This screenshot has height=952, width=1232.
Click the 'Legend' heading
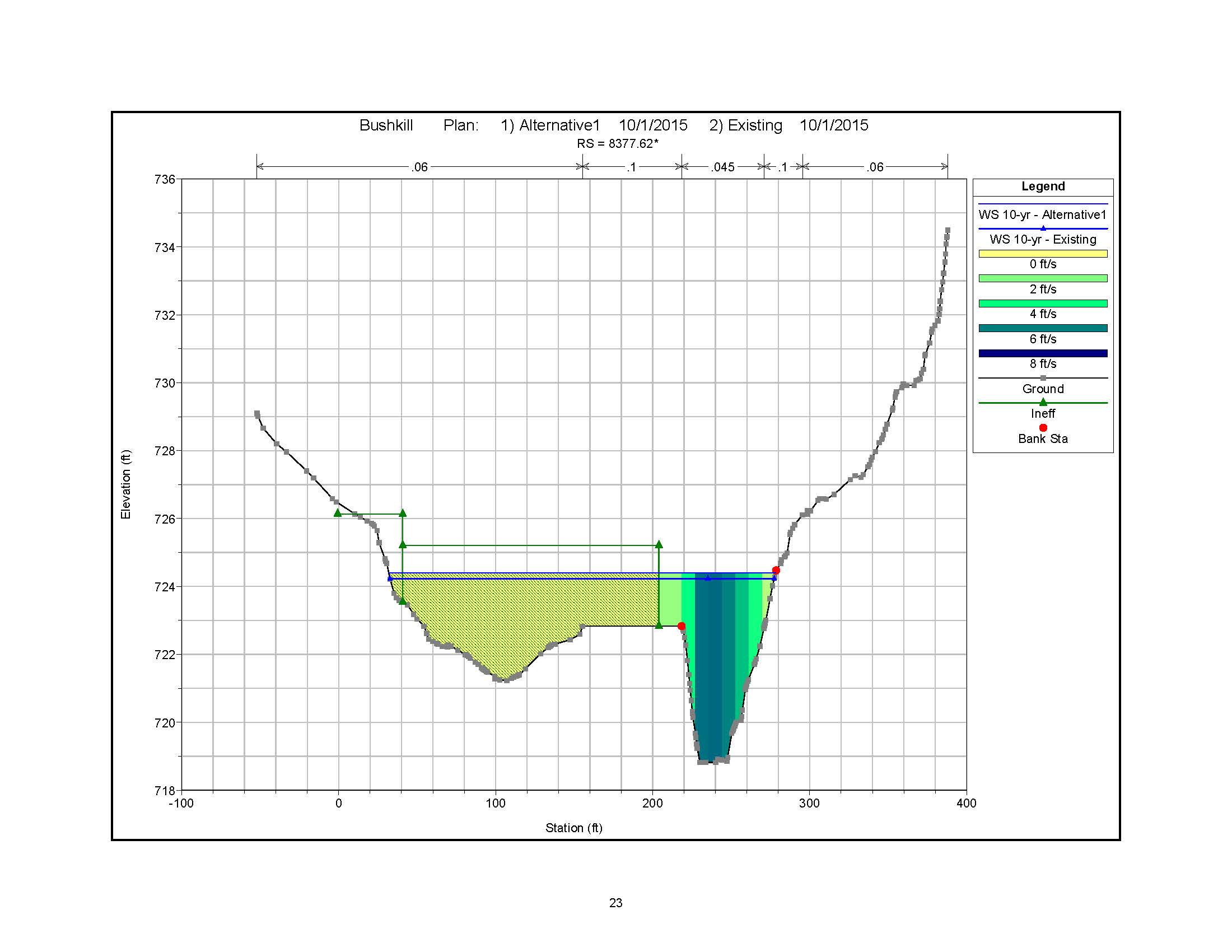pos(1043,186)
